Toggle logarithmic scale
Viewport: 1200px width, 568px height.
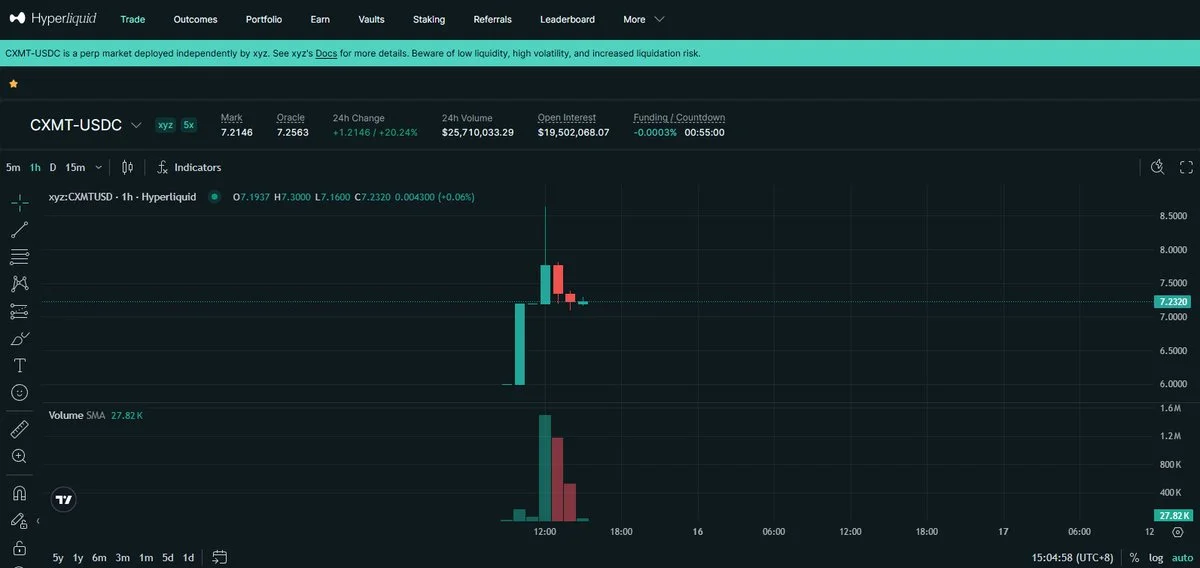[x=1156, y=557]
